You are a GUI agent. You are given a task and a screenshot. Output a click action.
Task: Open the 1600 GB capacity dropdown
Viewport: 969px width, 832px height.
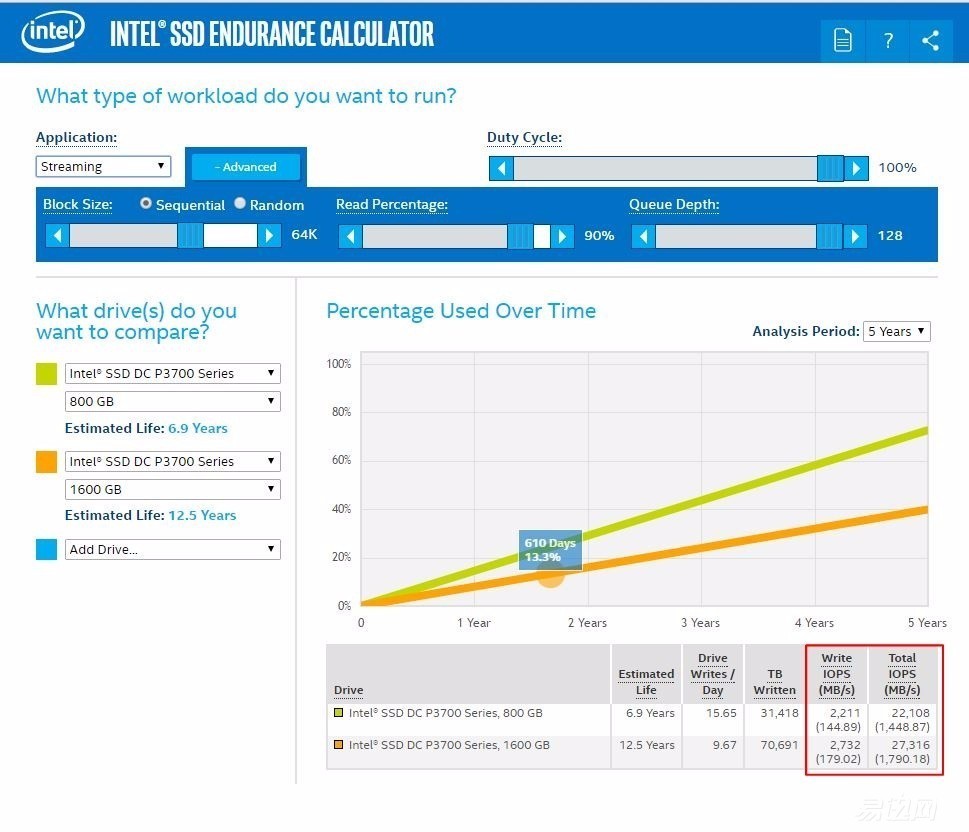coord(172,490)
